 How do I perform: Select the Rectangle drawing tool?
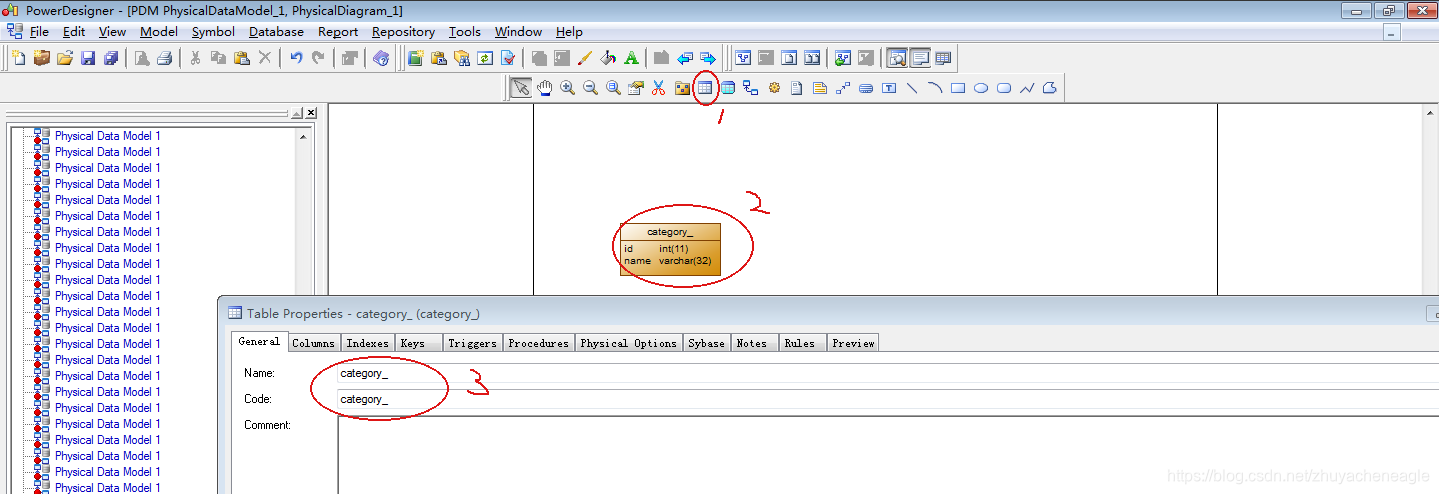958,88
